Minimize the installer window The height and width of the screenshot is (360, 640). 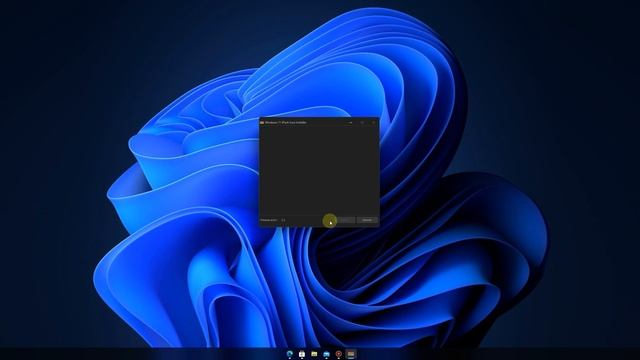click(x=351, y=122)
